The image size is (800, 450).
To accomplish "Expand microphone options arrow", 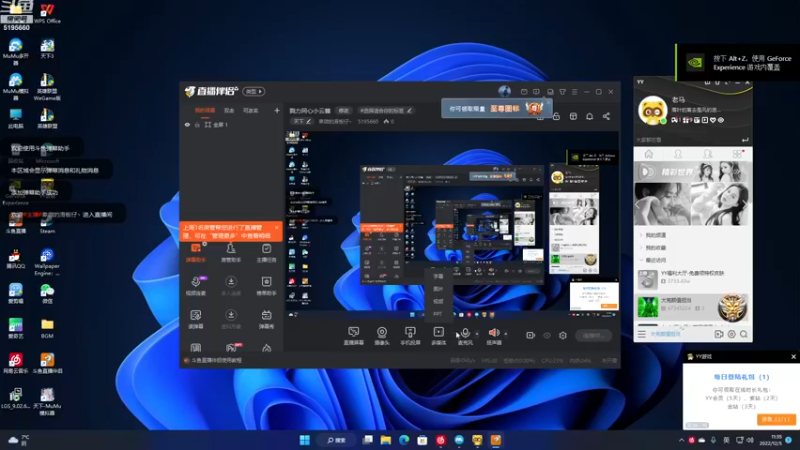I will pyautogui.click(x=477, y=334).
